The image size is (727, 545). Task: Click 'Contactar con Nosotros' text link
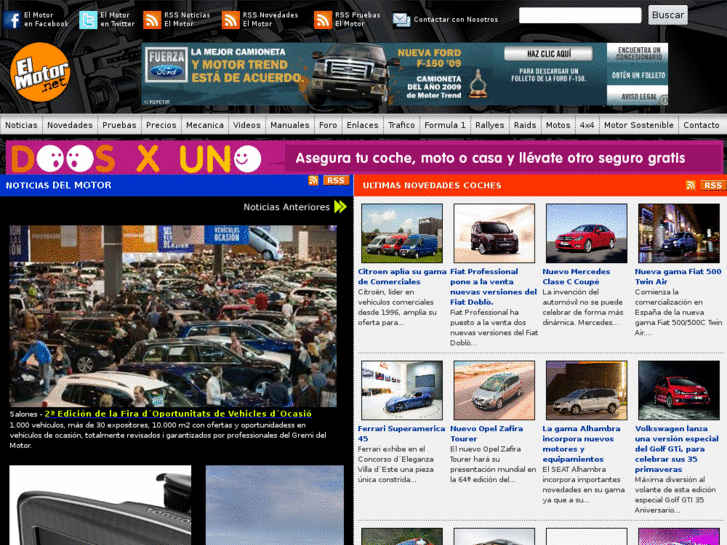[x=456, y=19]
